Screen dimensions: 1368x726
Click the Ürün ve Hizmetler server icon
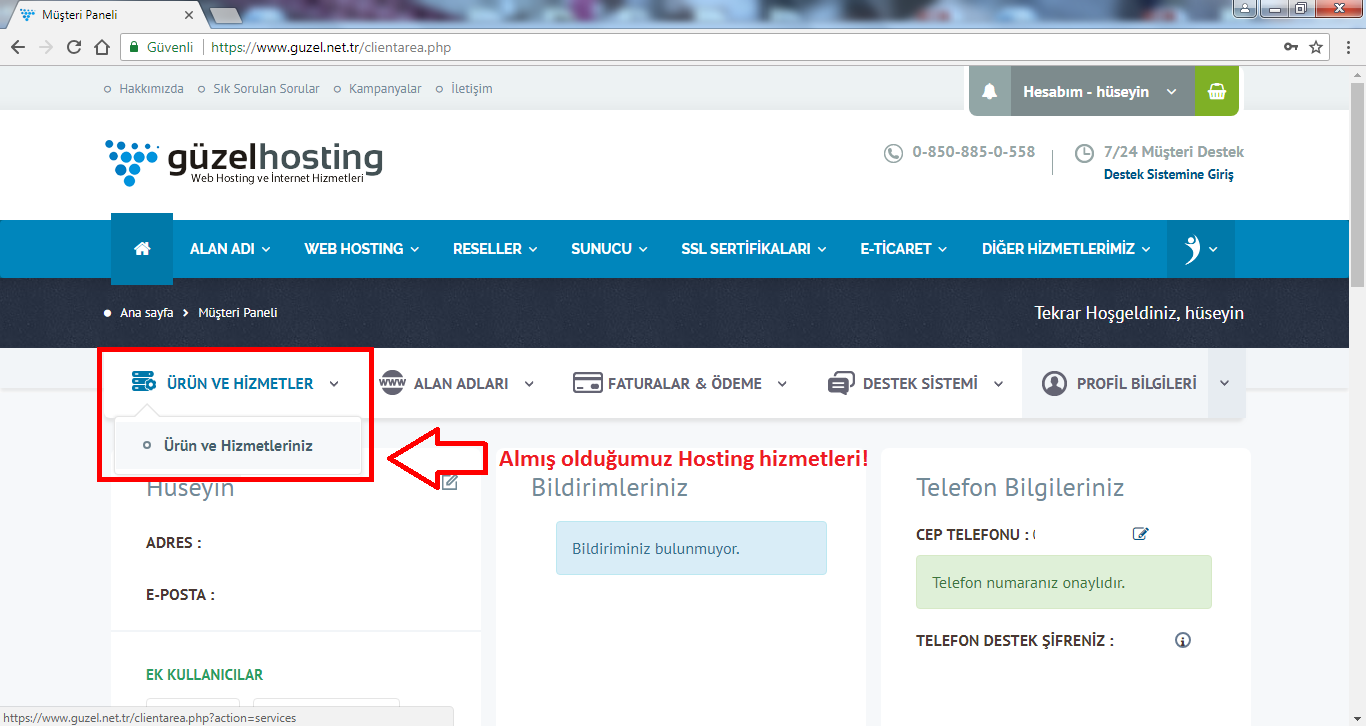coord(144,382)
